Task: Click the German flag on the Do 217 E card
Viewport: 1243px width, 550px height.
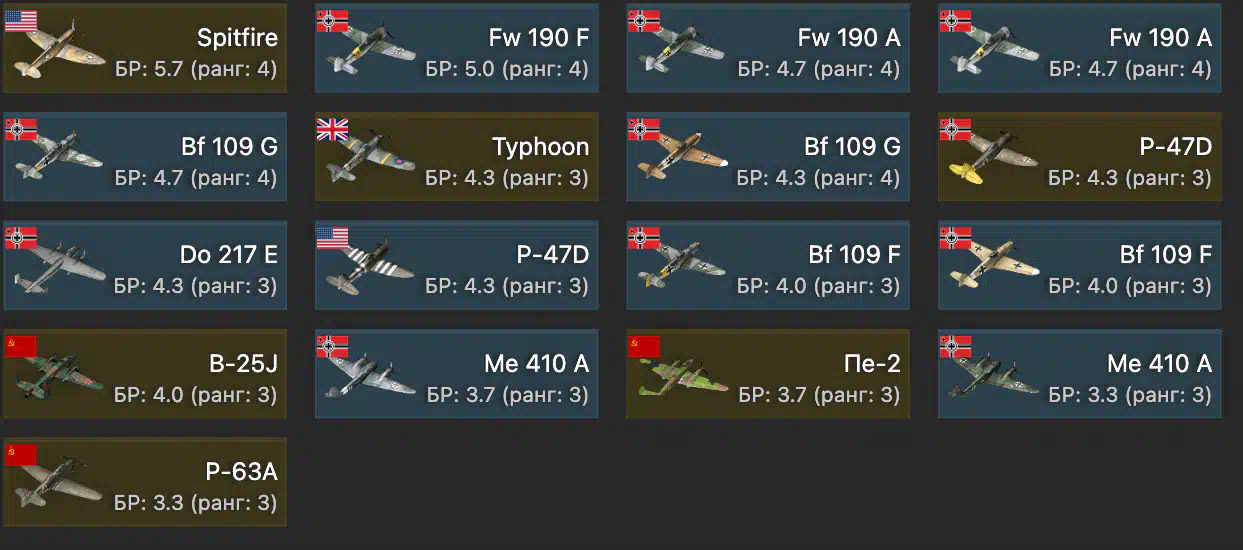Action: (21, 238)
